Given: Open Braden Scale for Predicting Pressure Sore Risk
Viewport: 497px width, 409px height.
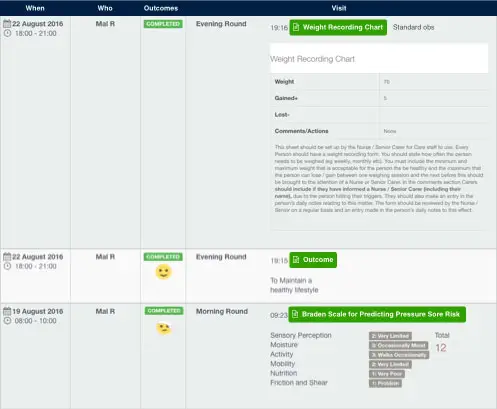Looking at the screenshot, I should pyautogui.click(x=377, y=314).
